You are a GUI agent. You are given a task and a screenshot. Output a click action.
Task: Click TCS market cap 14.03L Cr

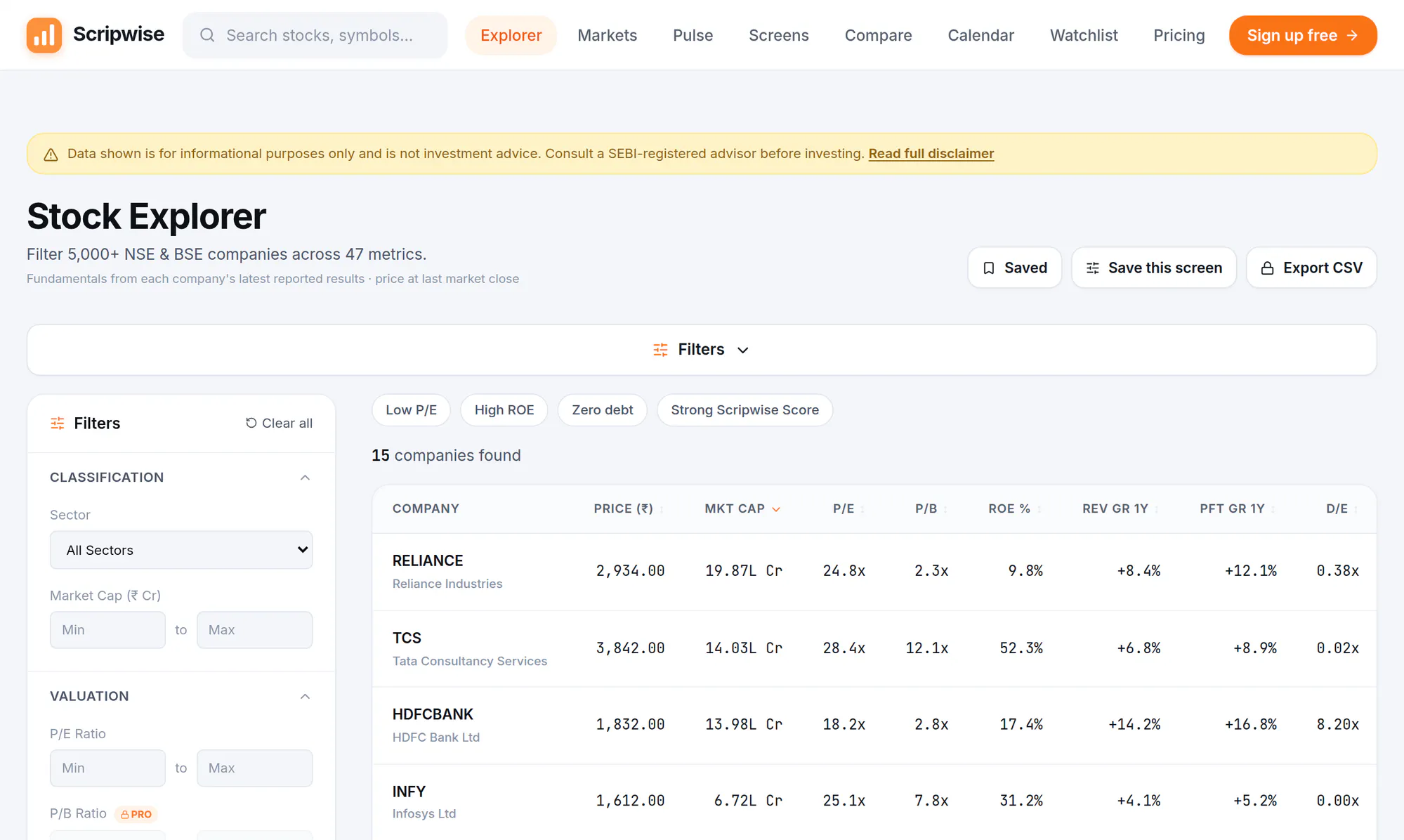coord(744,648)
